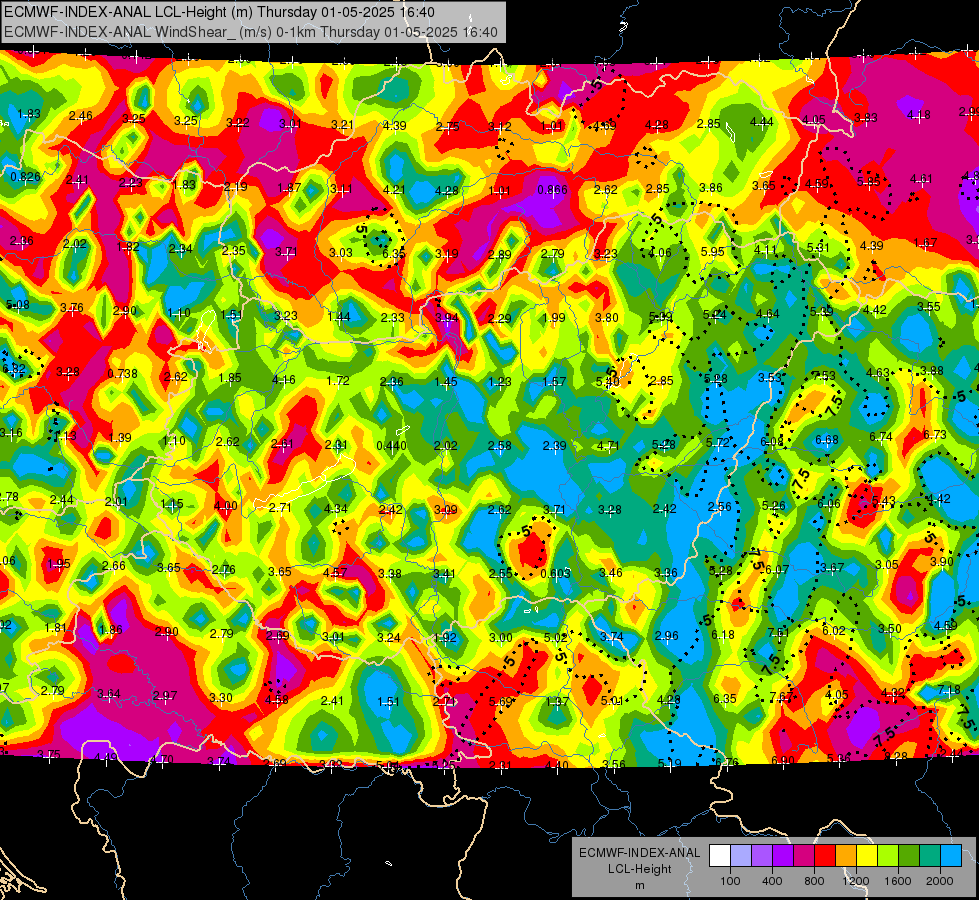Click the map value '3.94'
This screenshot has width=979, height=900.
[x=447, y=318]
